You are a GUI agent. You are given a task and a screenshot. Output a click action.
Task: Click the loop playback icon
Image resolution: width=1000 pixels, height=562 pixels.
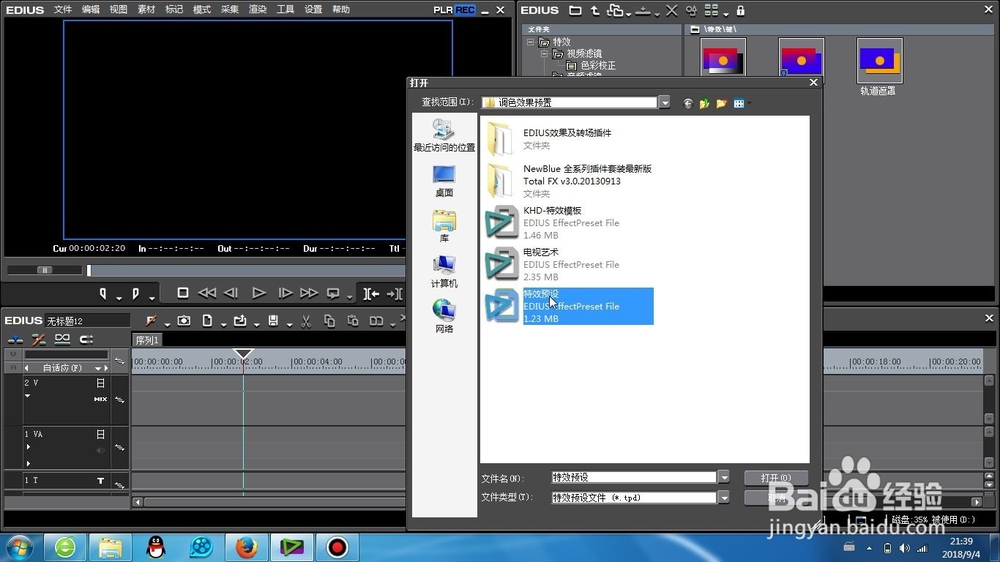click(x=333, y=293)
